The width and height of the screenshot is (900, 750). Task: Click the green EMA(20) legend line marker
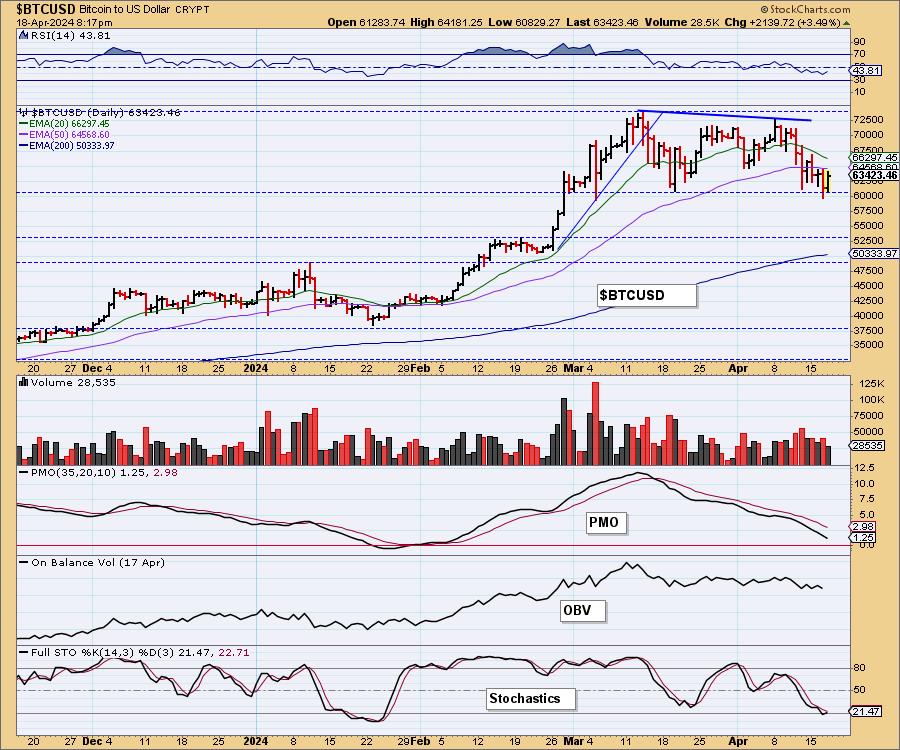click(x=24, y=123)
